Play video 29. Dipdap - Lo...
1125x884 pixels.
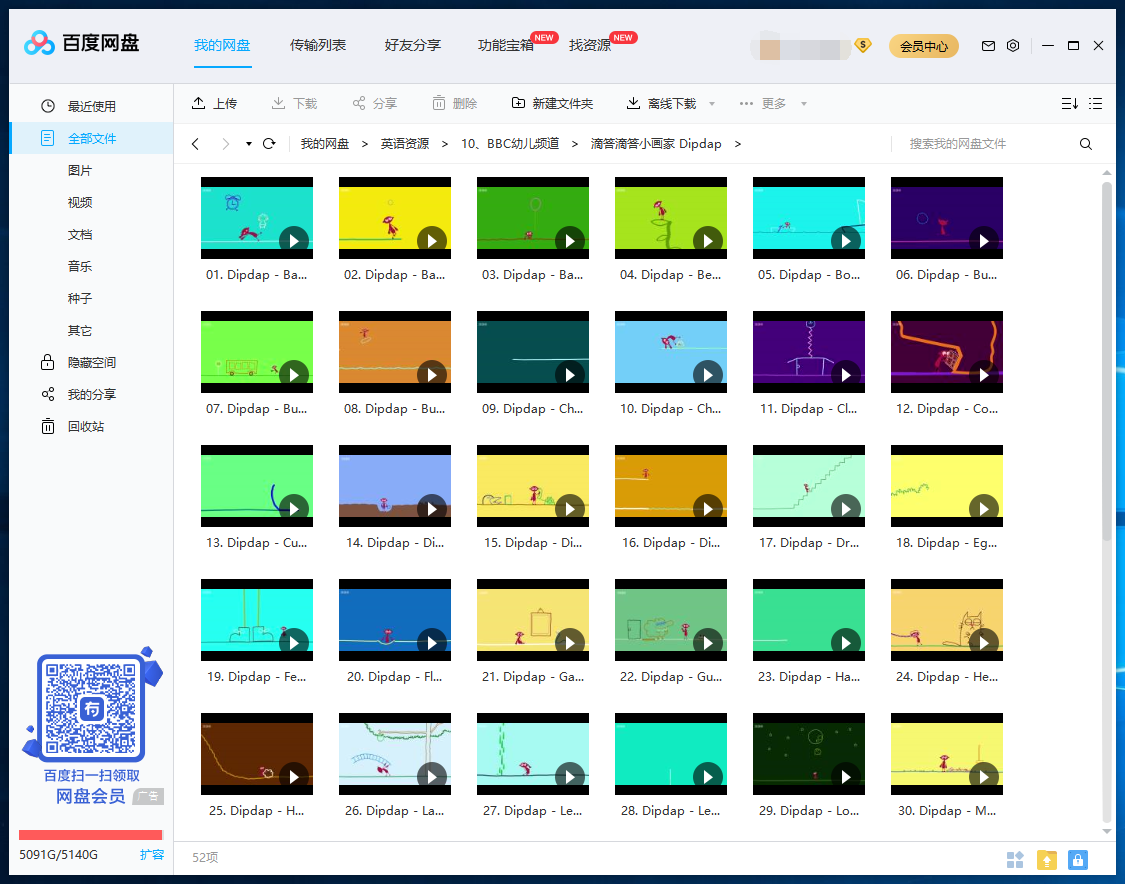coord(846,776)
